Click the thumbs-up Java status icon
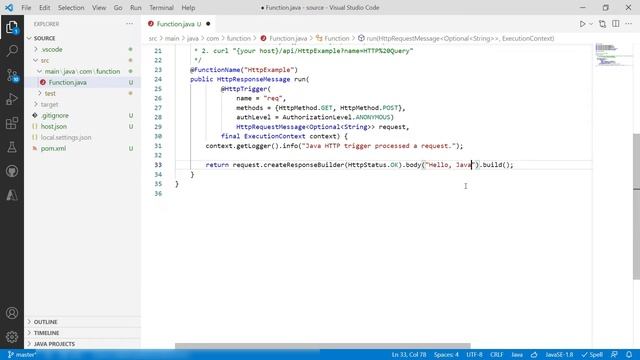 tap(534, 355)
